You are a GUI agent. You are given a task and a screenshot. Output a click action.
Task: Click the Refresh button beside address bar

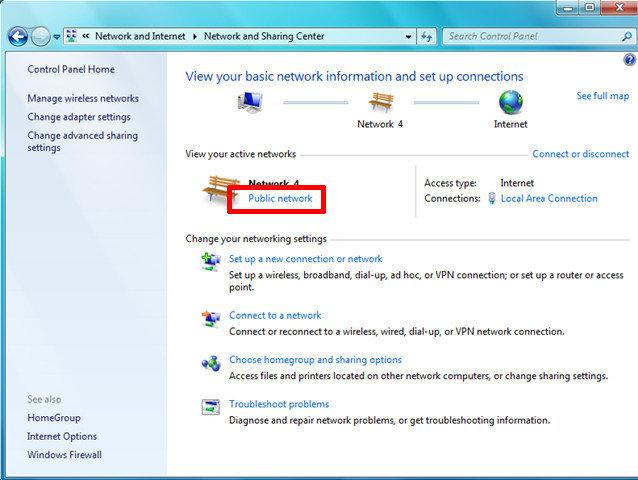(426, 37)
